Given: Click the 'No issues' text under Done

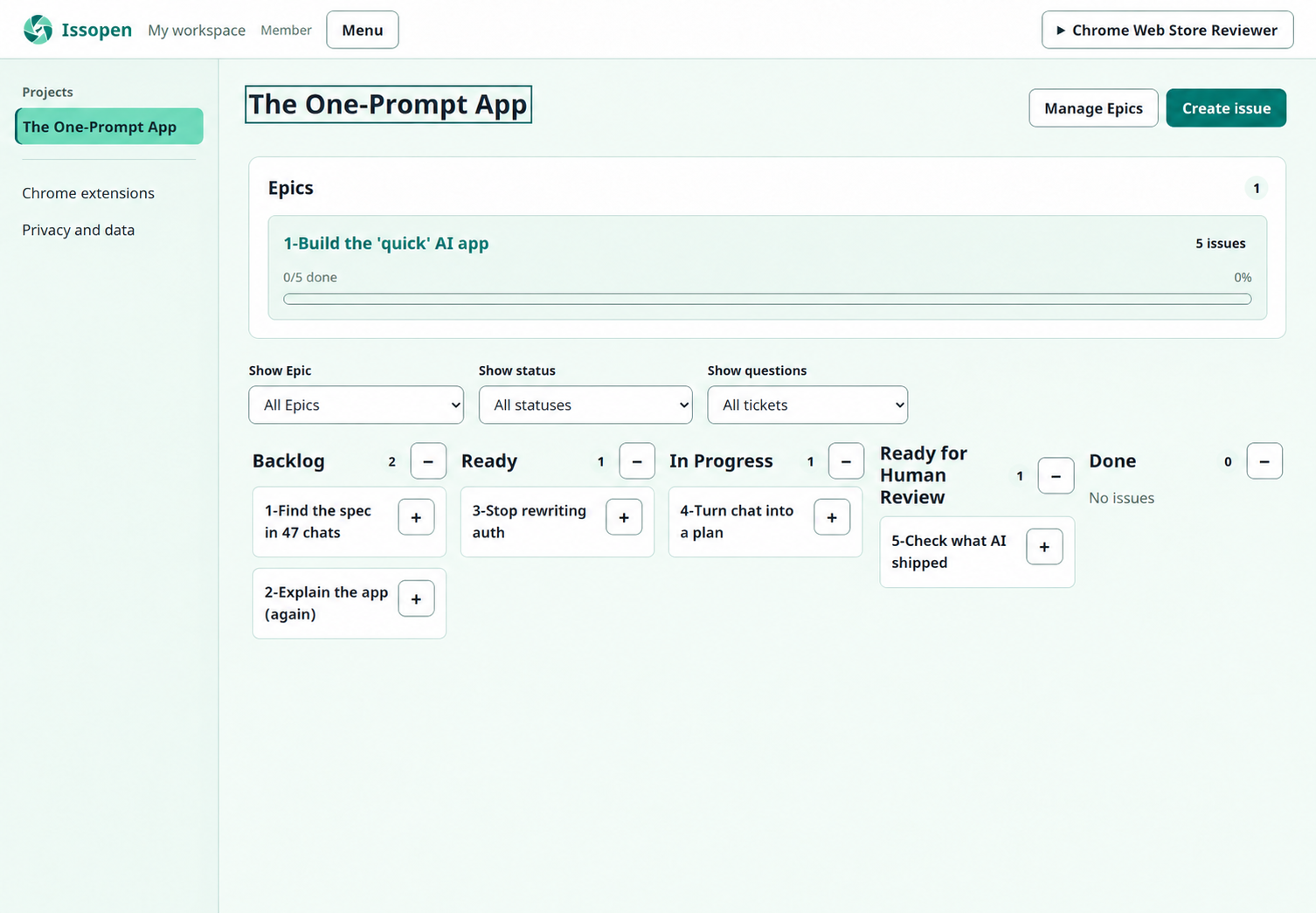Looking at the screenshot, I should pyautogui.click(x=1121, y=498).
